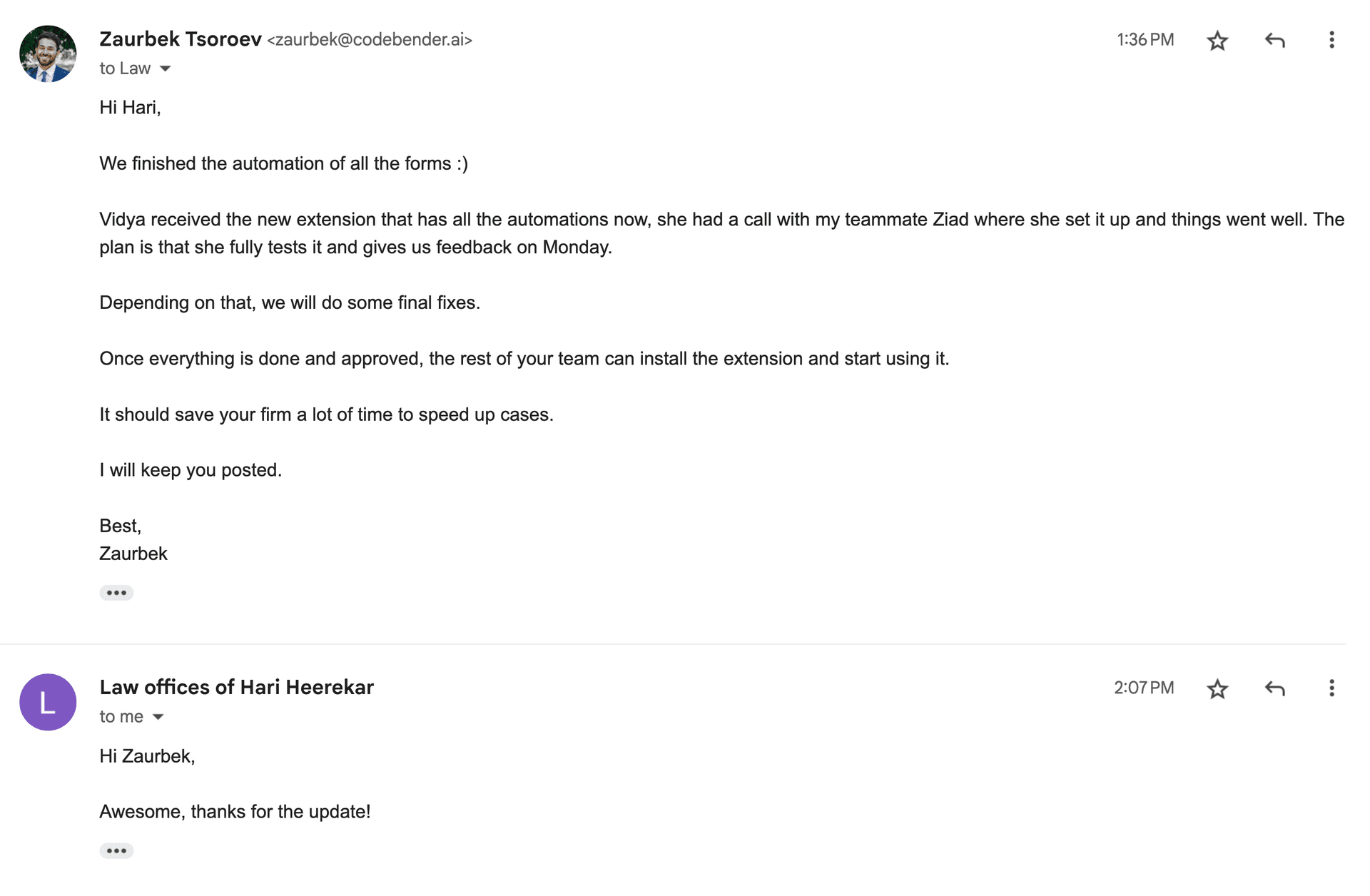The image size is (1370, 896).
Task: Click Zaurbek Tsoroev's profile photo
Action: pyautogui.click(x=48, y=54)
